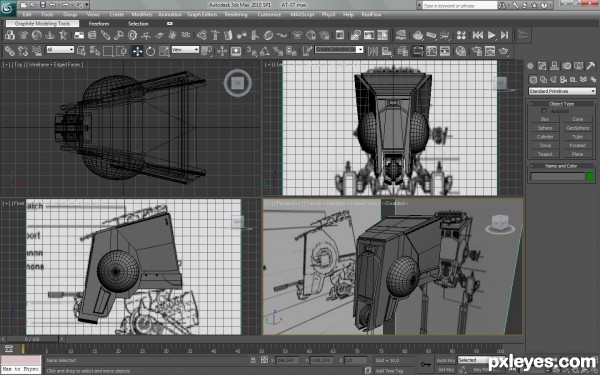Toggle Absolute/Offset transform type-in mode
This screenshot has height=375, width=600.
(264, 360)
